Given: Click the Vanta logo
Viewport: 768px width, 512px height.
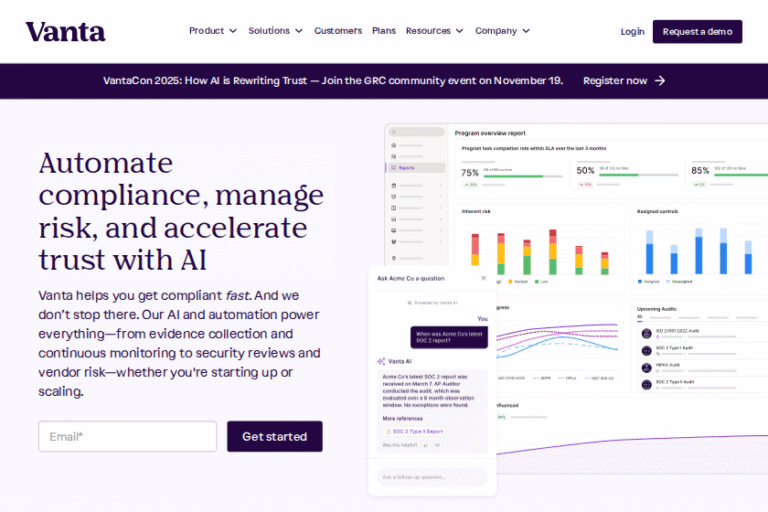Looking at the screenshot, I should [65, 31].
